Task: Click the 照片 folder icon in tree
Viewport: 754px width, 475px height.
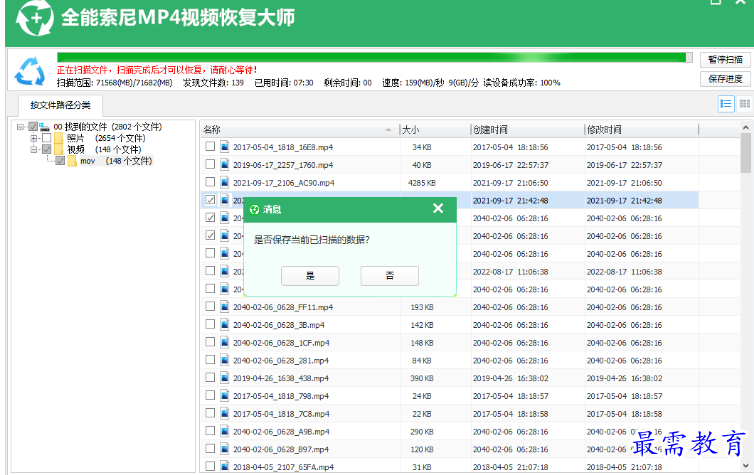Action: (x=59, y=138)
